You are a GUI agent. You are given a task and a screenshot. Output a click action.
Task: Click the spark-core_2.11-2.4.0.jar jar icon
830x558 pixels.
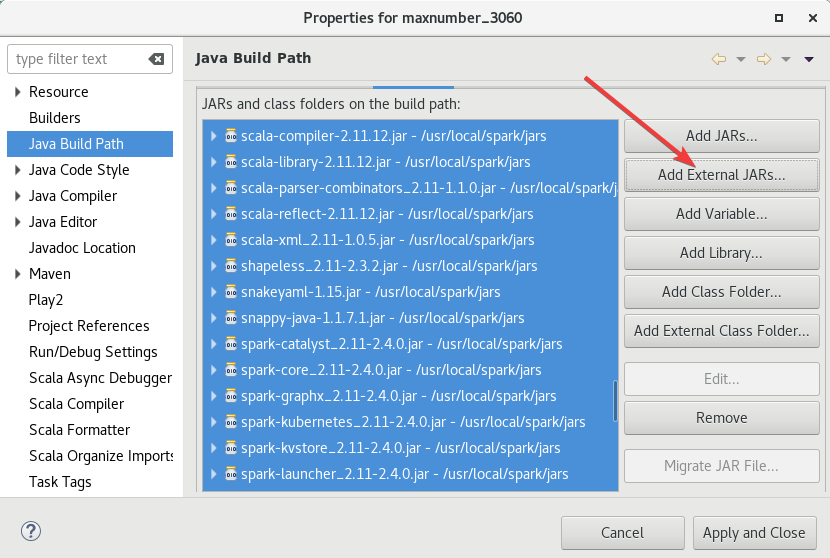231,370
